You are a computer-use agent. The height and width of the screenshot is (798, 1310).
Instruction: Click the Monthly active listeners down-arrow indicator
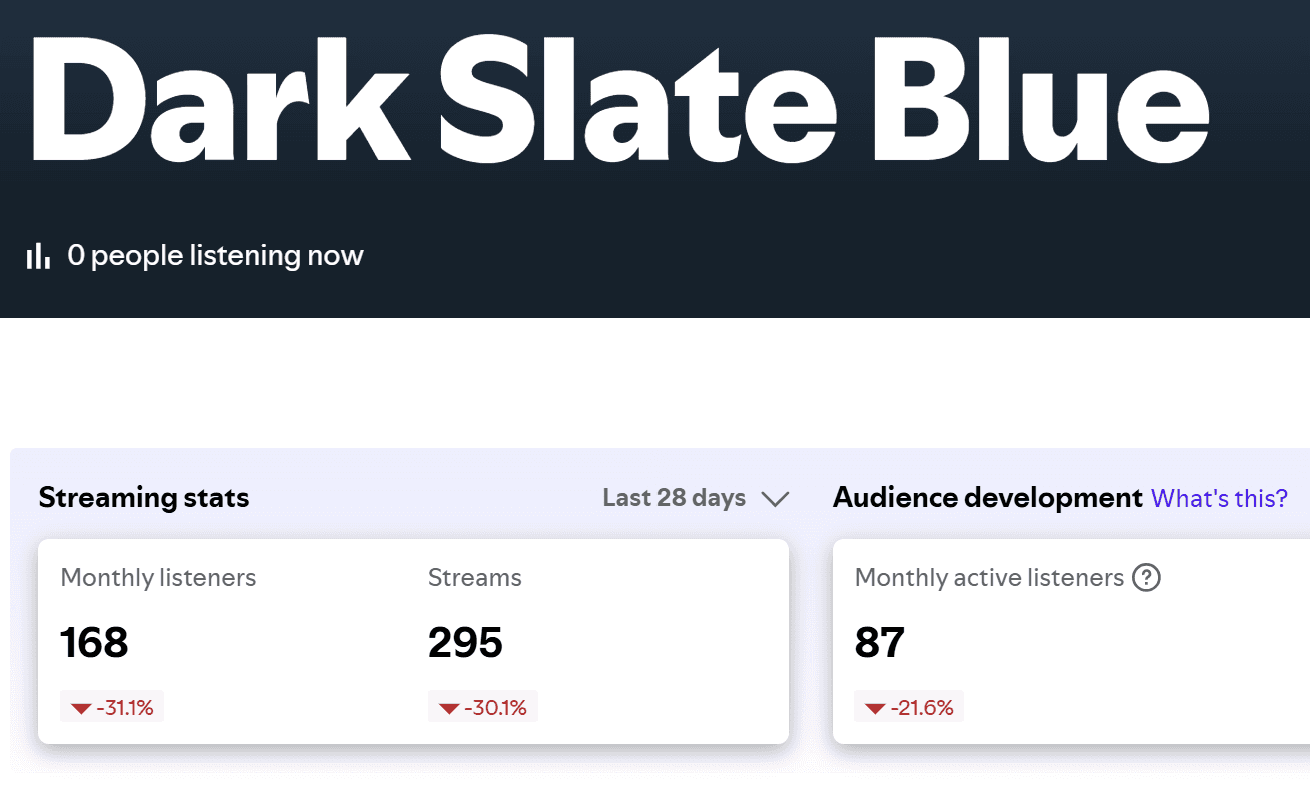875,709
